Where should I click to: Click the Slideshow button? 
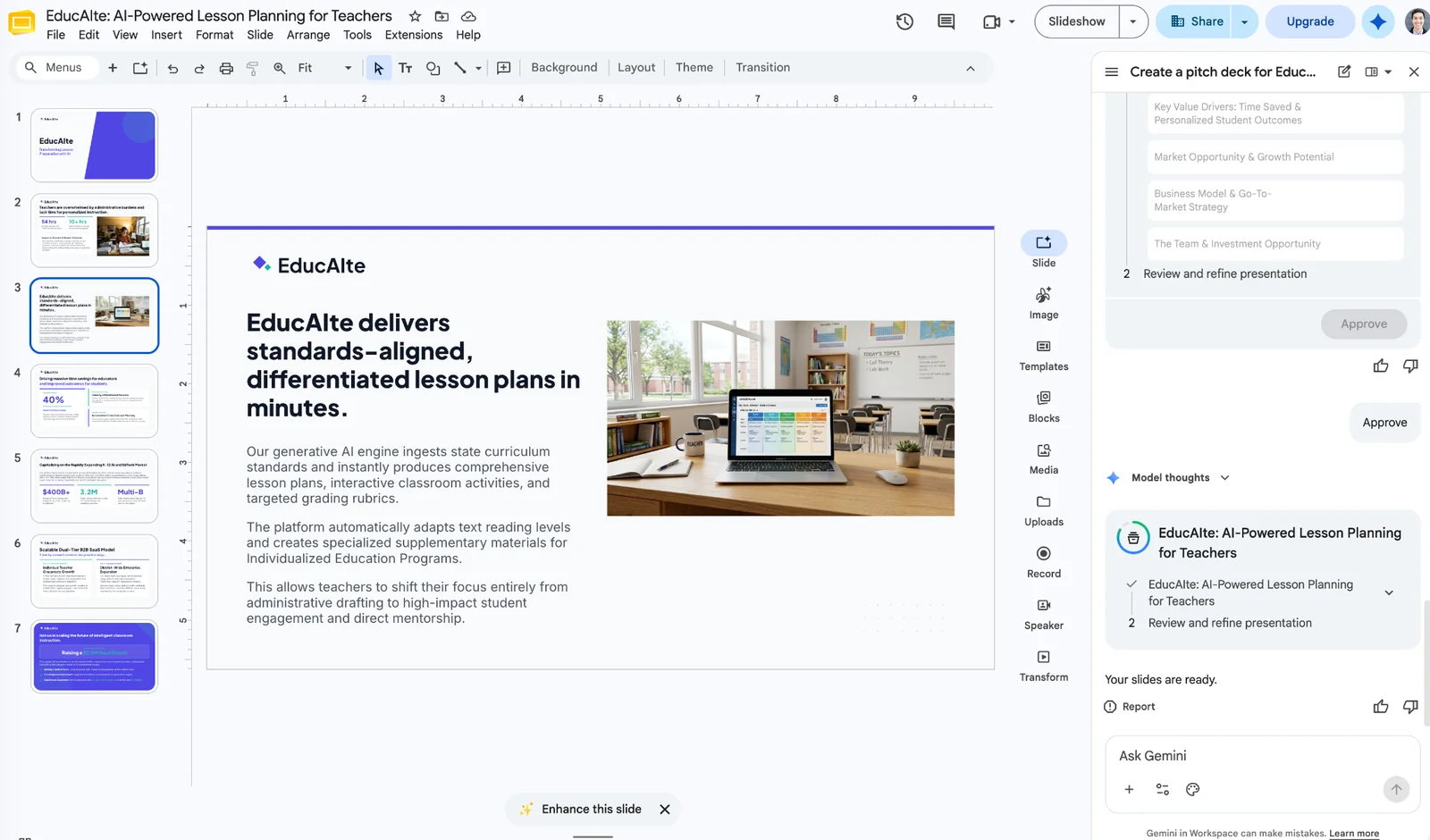click(x=1077, y=21)
